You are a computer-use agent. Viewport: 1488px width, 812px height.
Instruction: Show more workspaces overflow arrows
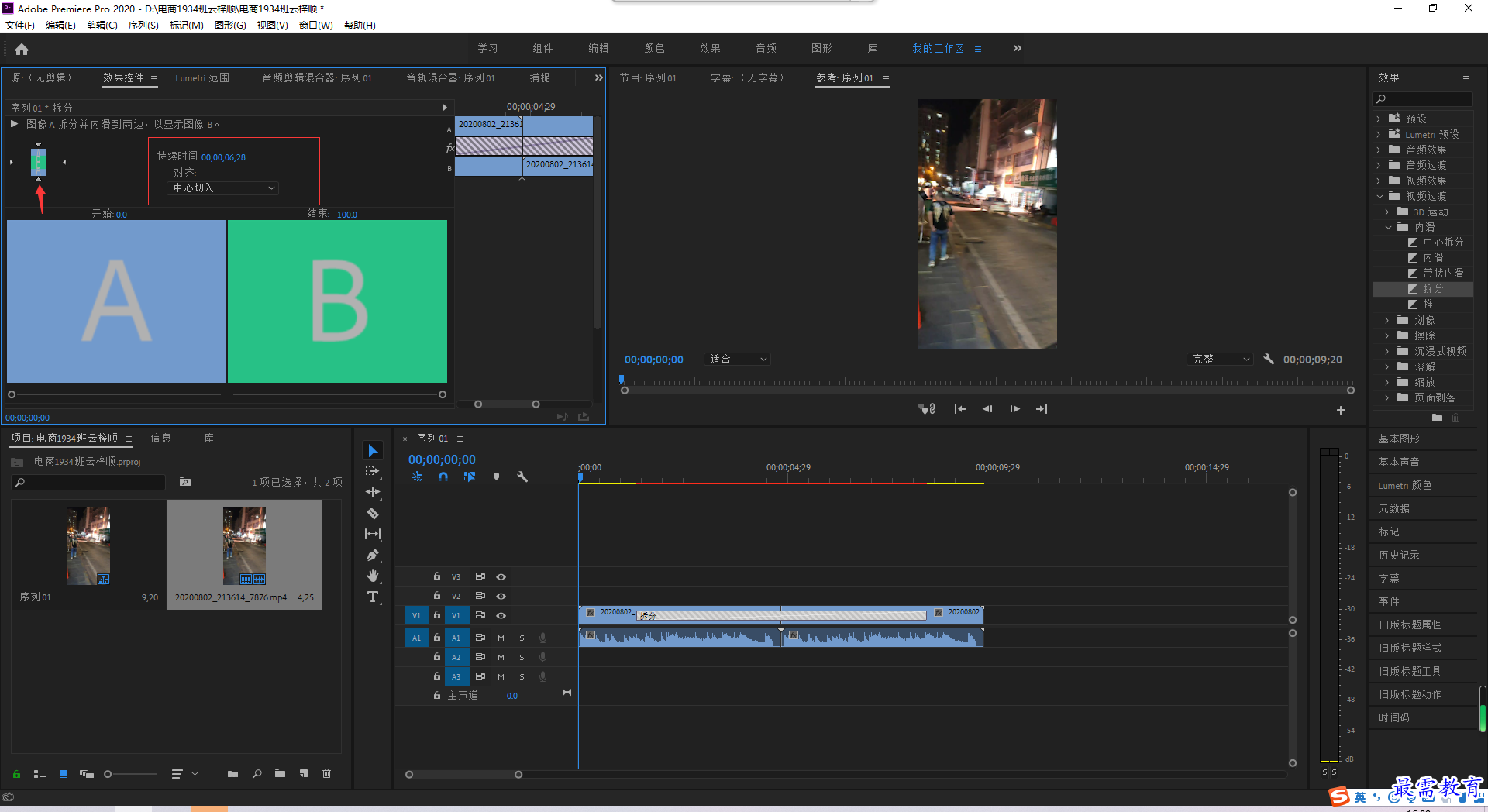click(x=1018, y=48)
